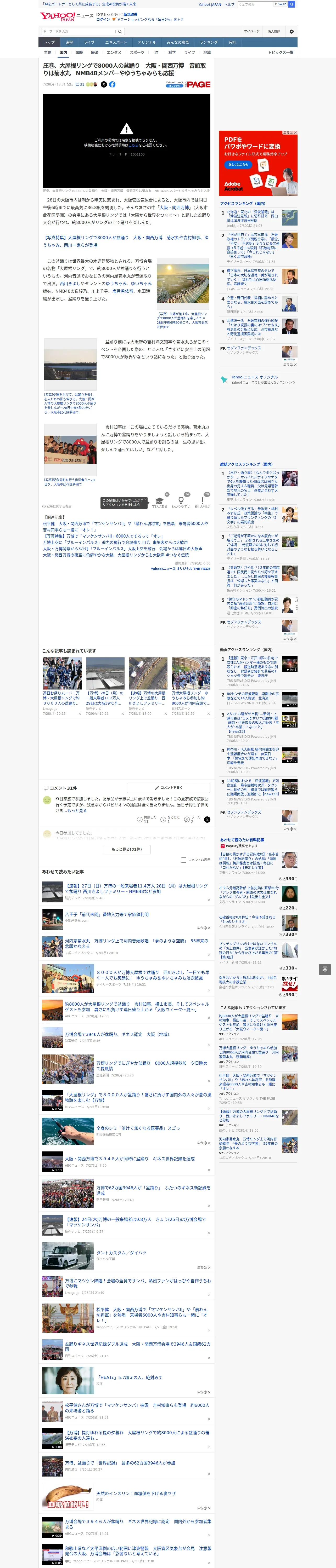The width and height of the screenshot is (336, 1568).
Task: Open the エキスパート tab
Action: click(116, 42)
